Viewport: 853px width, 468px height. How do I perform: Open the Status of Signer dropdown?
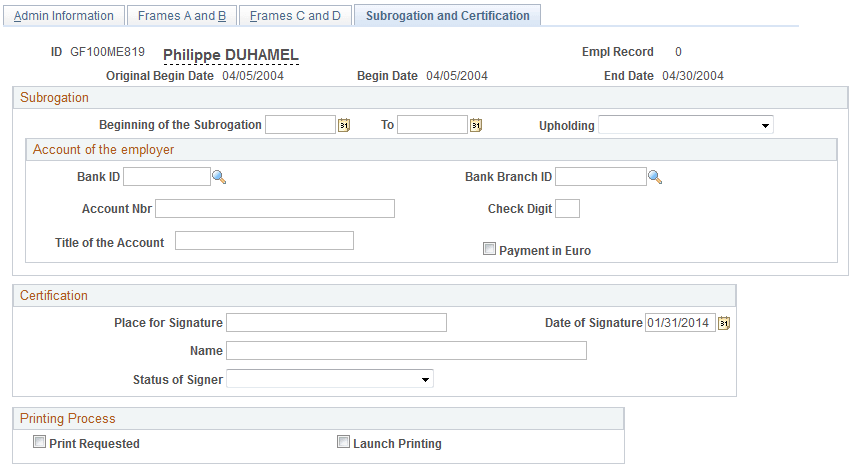click(x=330, y=379)
